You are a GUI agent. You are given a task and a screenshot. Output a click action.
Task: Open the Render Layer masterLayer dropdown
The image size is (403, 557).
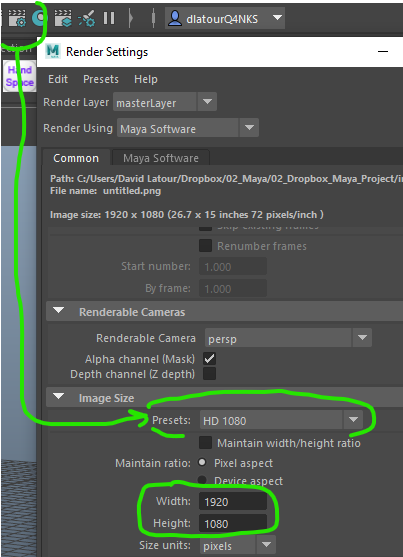click(165, 102)
